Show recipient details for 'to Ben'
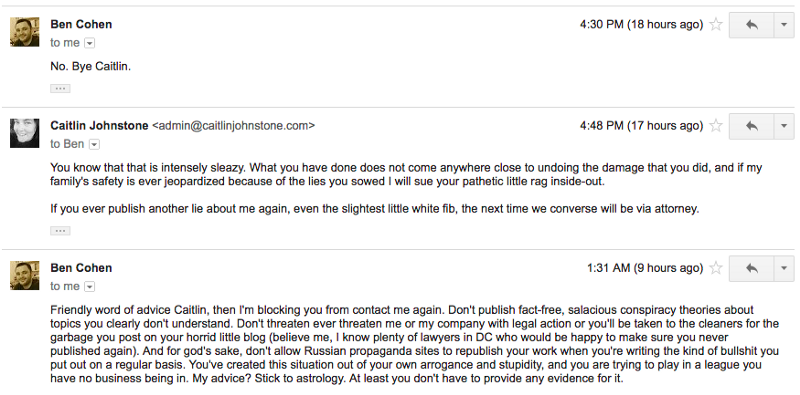Image resolution: width=800 pixels, height=395 pixels. (x=94, y=144)
